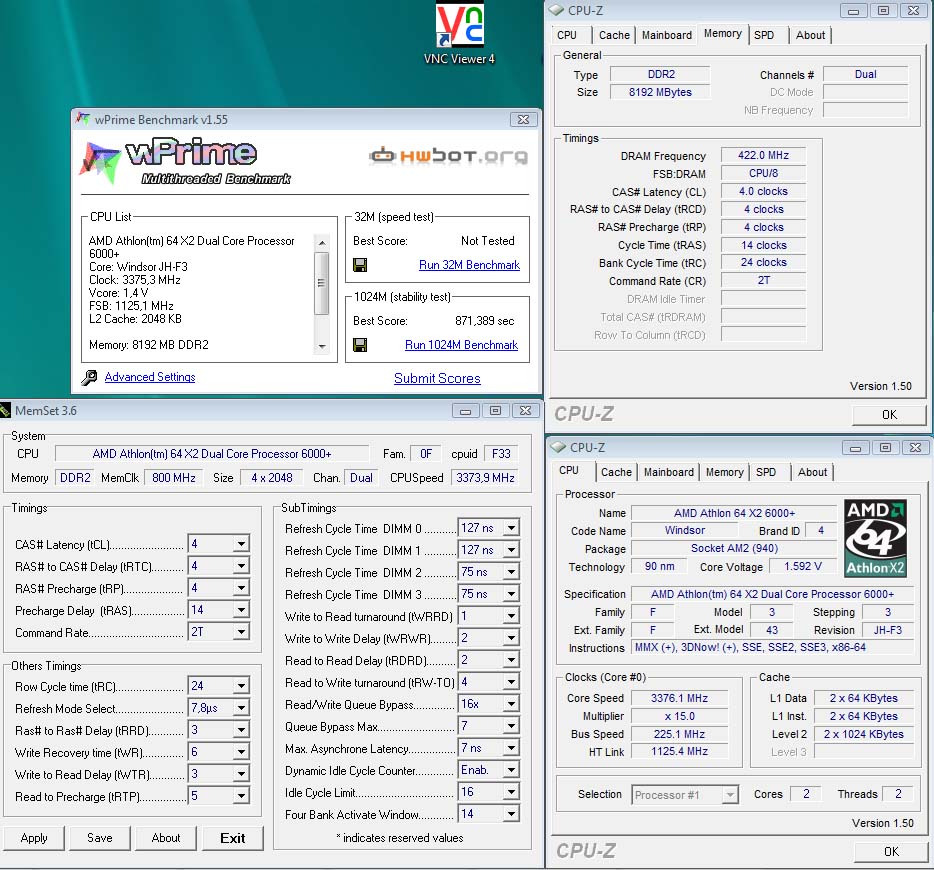
Task: Click the upper CPU-Z window title icon
Action: tap(556, 10)
